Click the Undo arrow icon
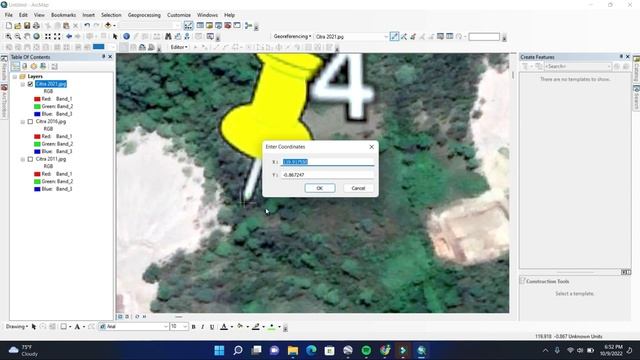The width and height of the screenshot is (640, 360). click(x=87, y=26)
